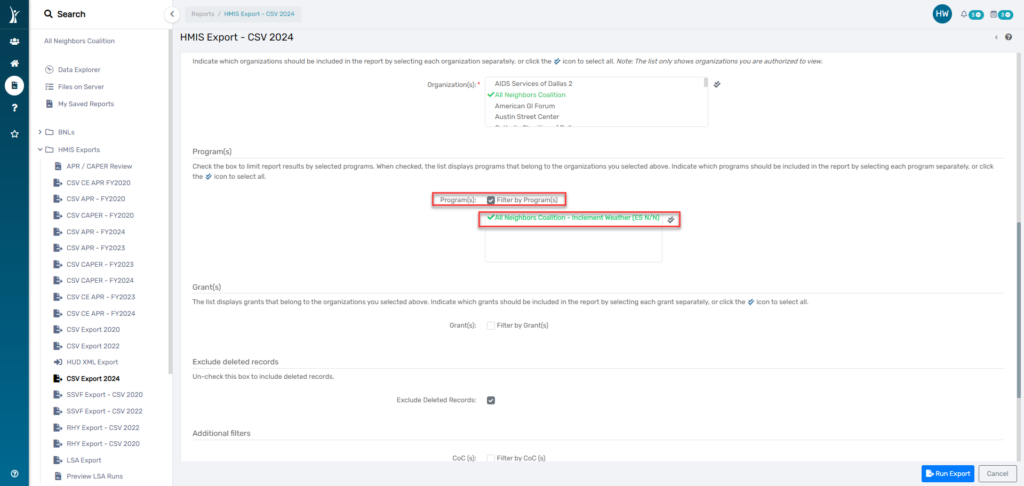Viewport: 1024px width, 486px height.
Task: Open the CSV Export 2022 report
Action: pos(93,346)
